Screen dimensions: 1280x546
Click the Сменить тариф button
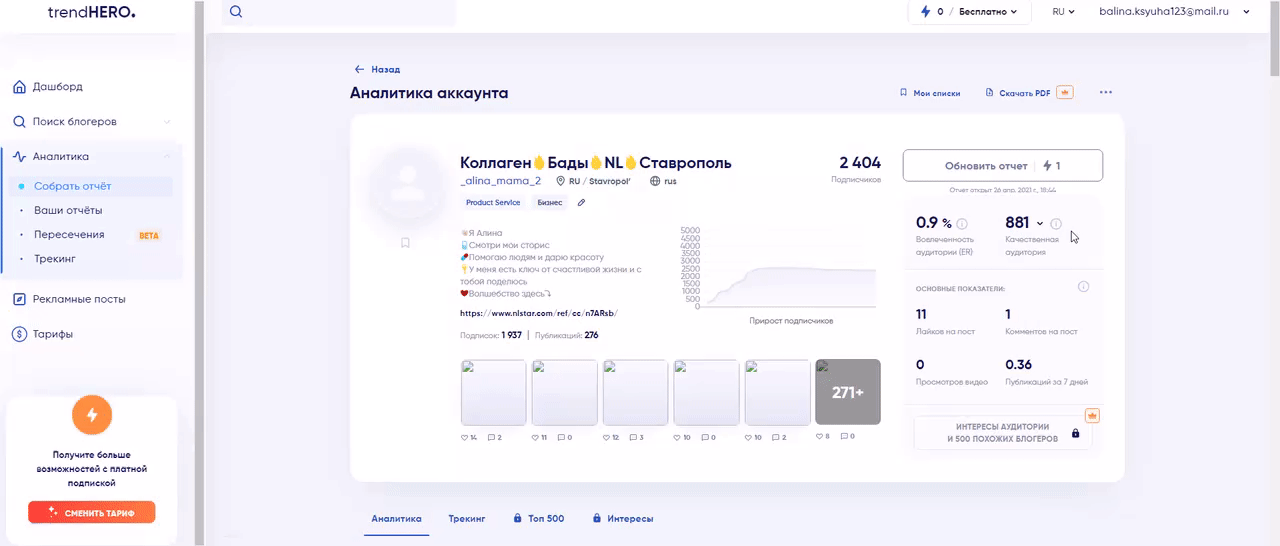[92, 513]
